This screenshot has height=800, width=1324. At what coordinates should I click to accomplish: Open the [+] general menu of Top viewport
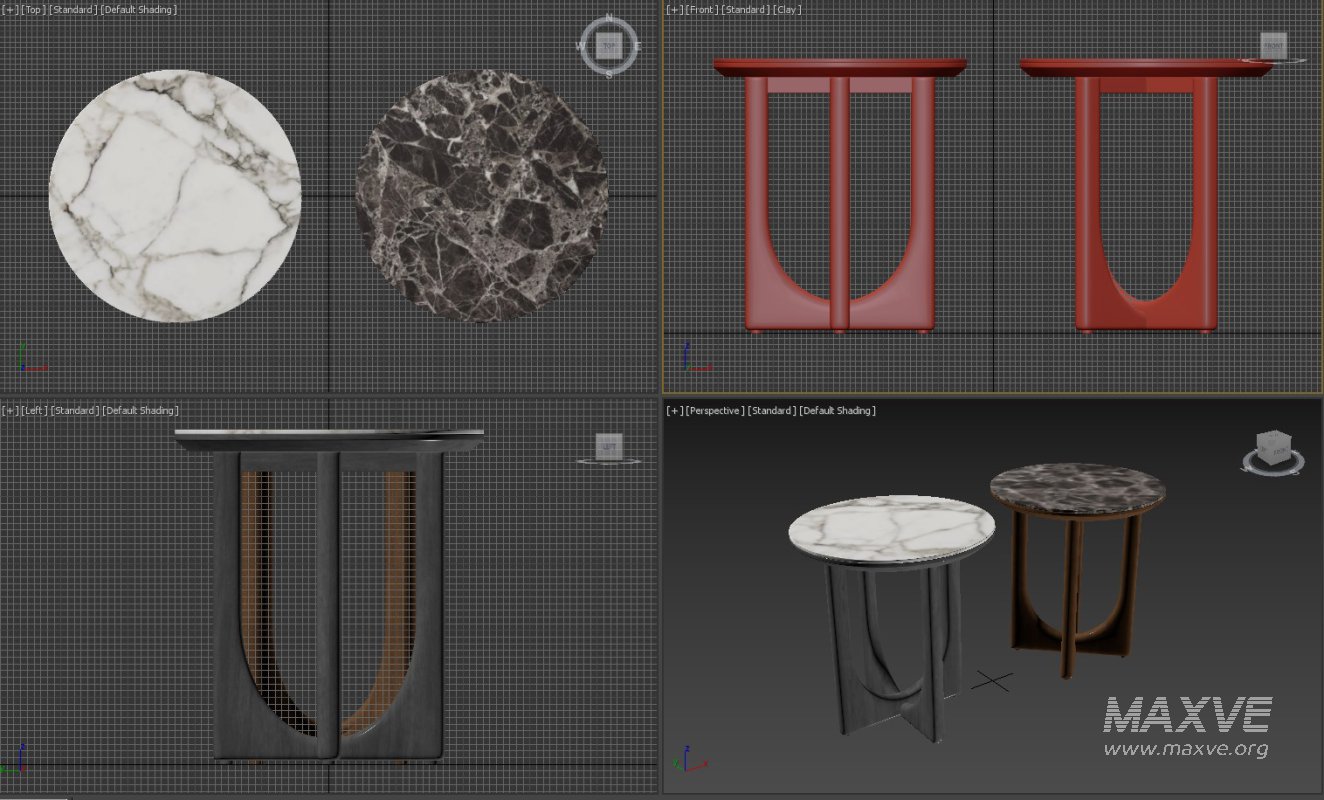(x=9, y=9)
